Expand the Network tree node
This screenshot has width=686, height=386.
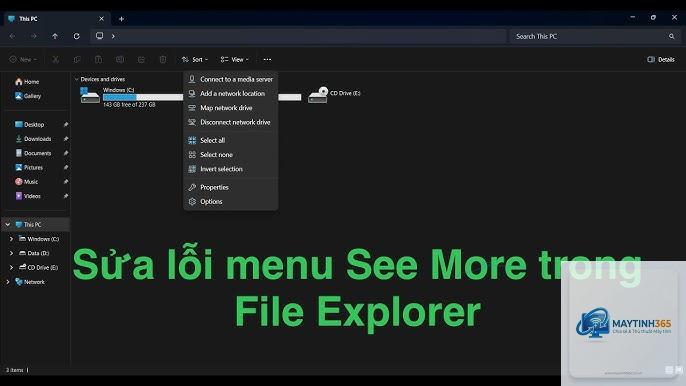point(8,282)
